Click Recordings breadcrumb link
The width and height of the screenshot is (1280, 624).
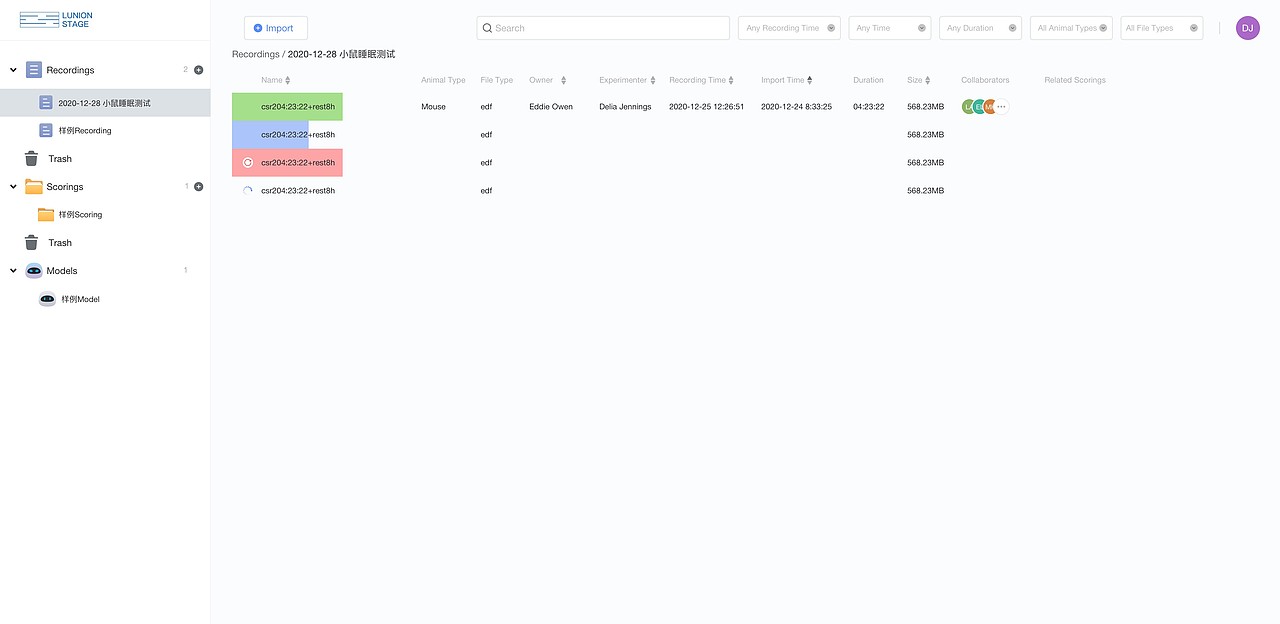[256, 54]
